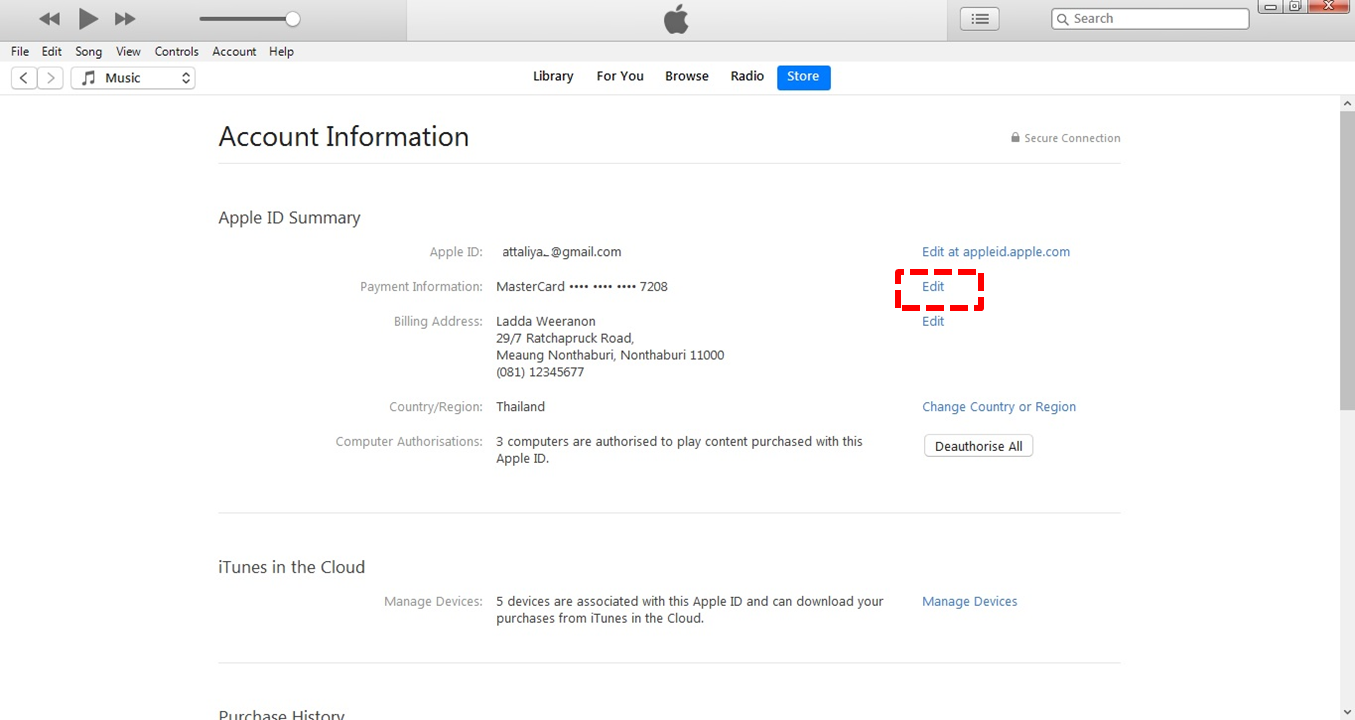
Task: Click the music note icon in media picker
Action: coord(89,78)
